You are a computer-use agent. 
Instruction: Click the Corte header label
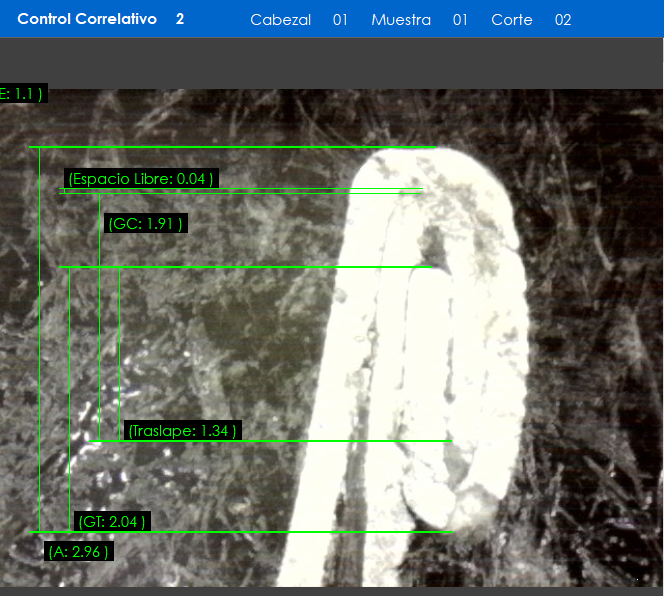click(511, 20)
